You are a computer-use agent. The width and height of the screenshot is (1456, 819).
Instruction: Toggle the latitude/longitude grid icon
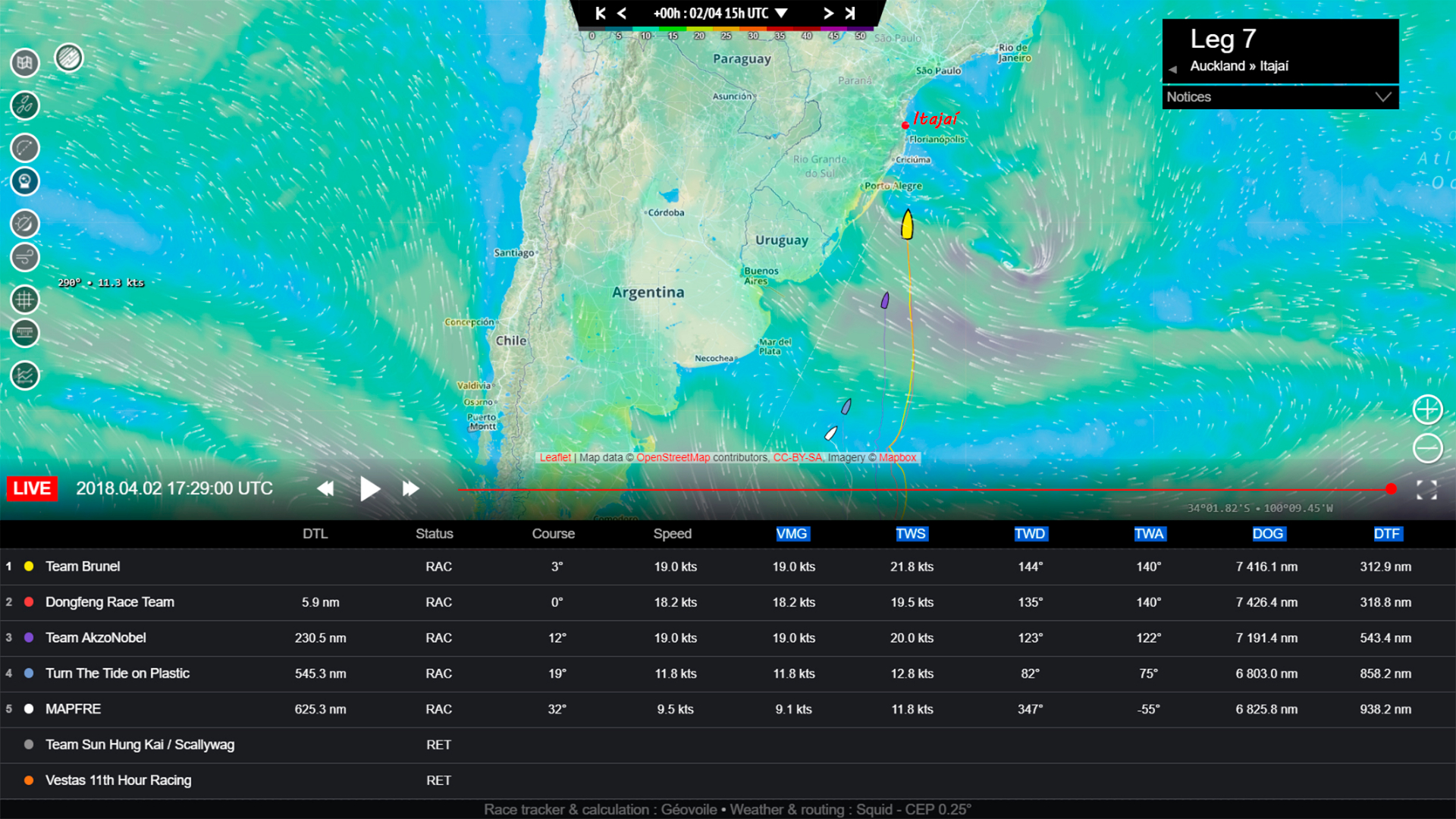coord(24,300)
